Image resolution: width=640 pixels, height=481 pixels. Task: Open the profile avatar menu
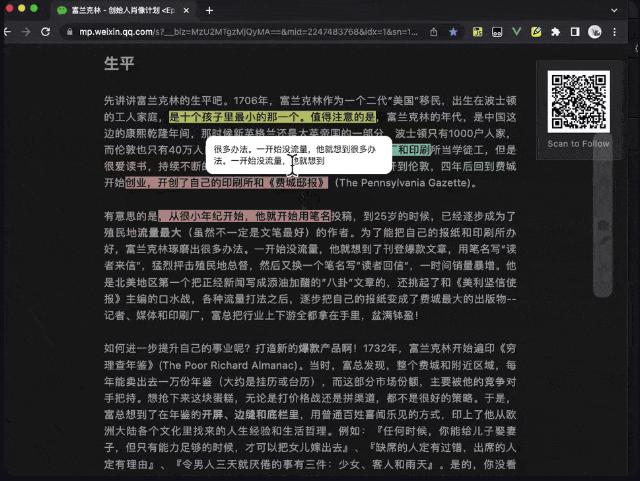click(x=595, y=32)
